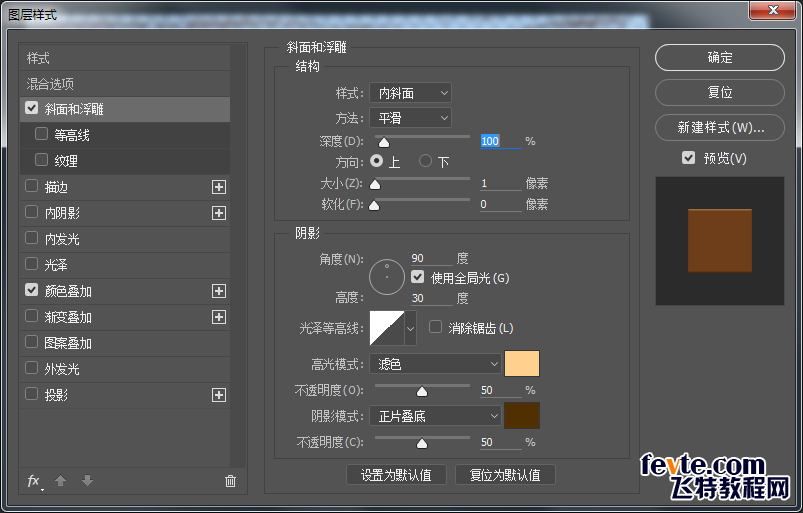The width and height of the screenshot is (803, 513).
Task: Select the 斜面和浮雕 row label
Action: [x=74, y=109]
